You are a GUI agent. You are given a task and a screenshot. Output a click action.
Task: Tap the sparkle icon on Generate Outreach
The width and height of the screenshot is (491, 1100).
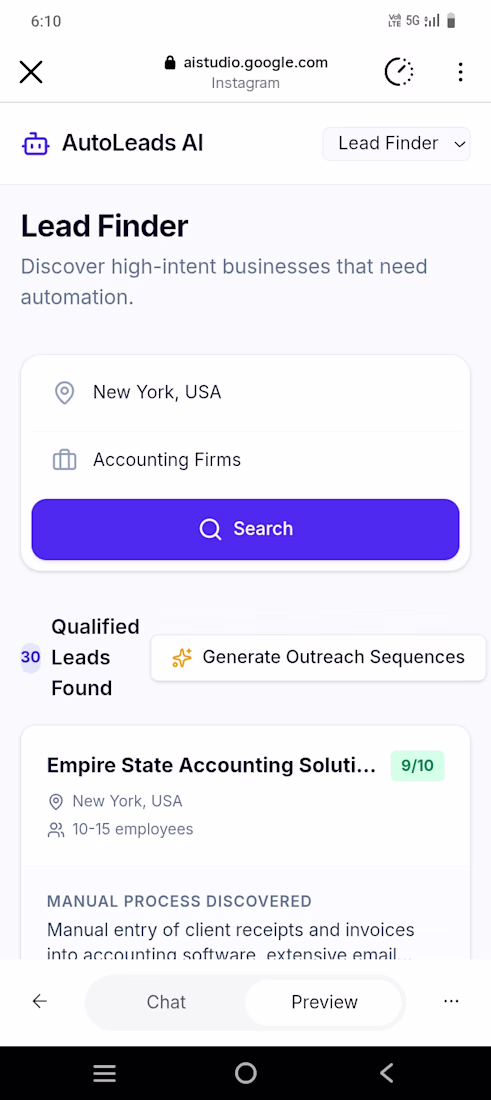pyautogui.click(x=182, y=658)
